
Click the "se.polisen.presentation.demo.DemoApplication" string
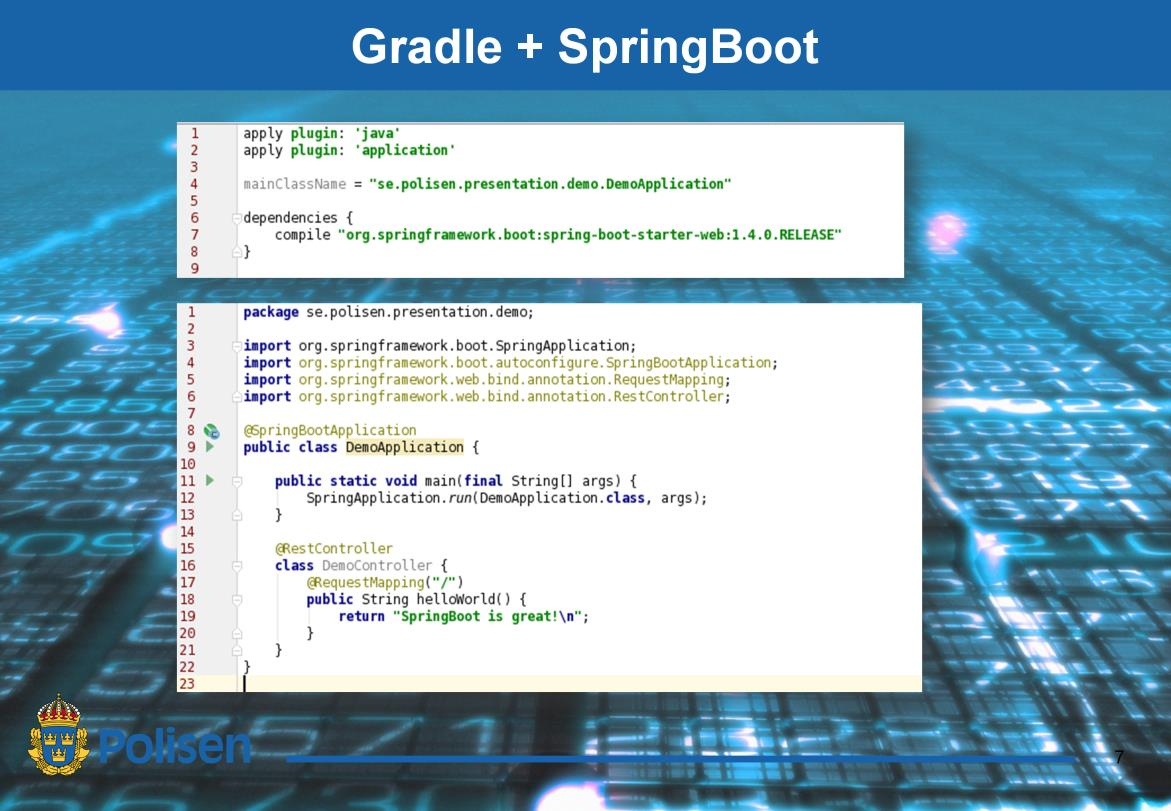click(550, 184)
